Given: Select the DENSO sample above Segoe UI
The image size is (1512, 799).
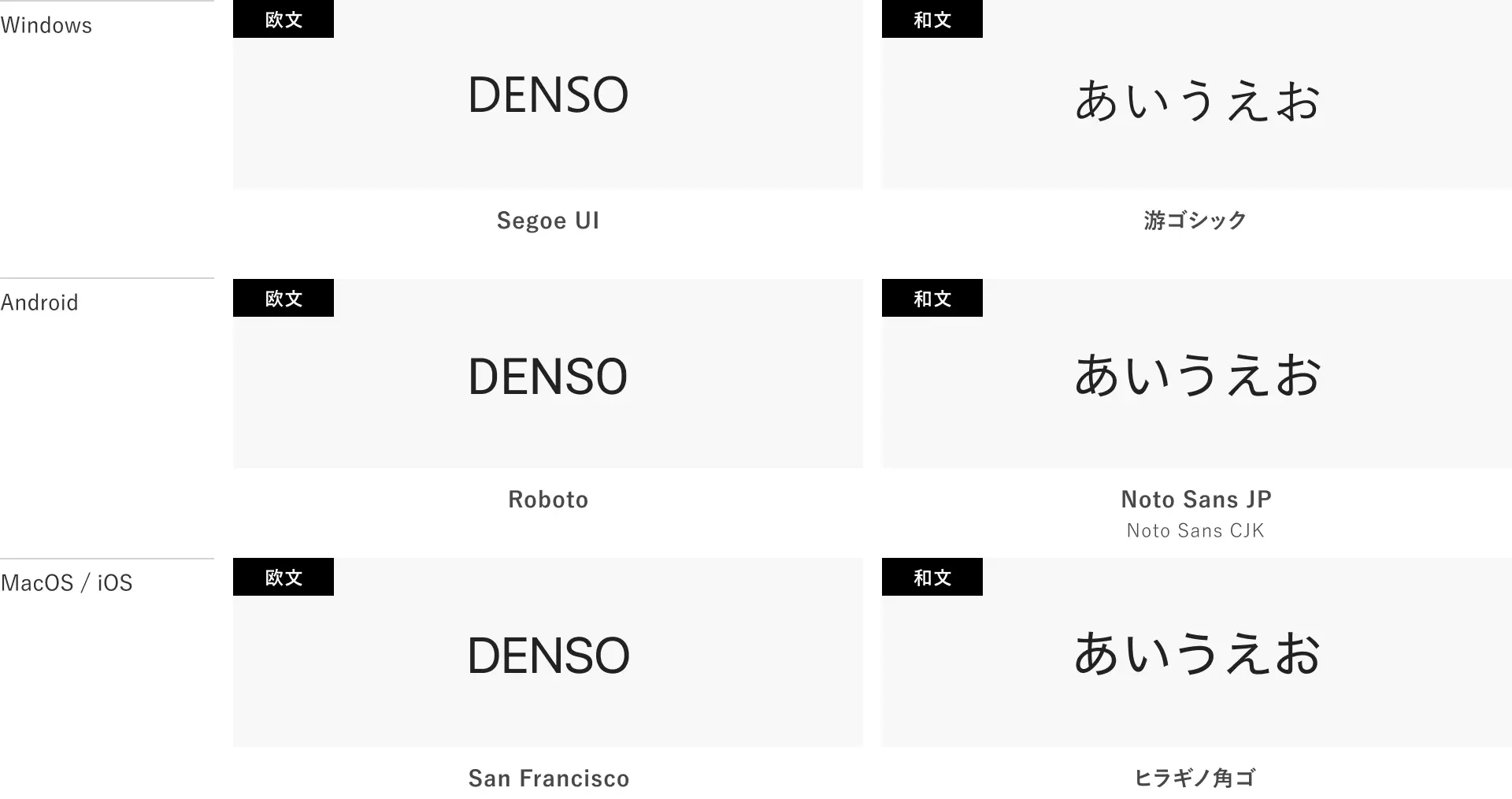Looking at the screenshot, I should (548, 95).
